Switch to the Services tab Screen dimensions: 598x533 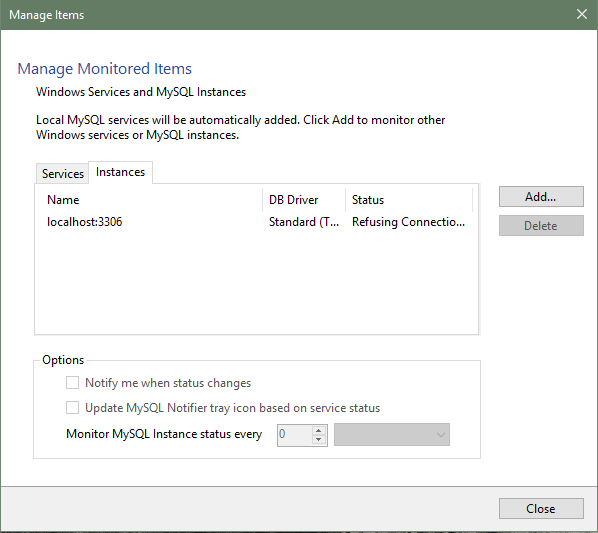pyautogui.click(x=63, y=174)
